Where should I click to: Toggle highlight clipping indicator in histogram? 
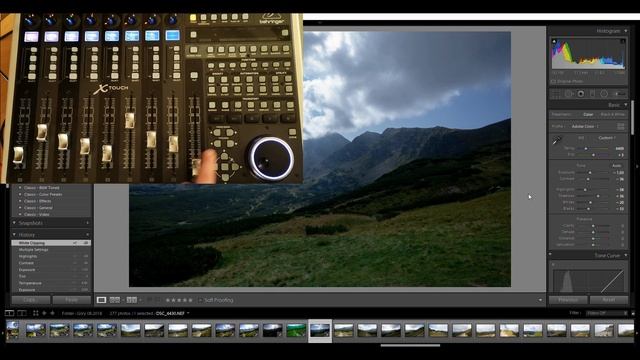623,41
